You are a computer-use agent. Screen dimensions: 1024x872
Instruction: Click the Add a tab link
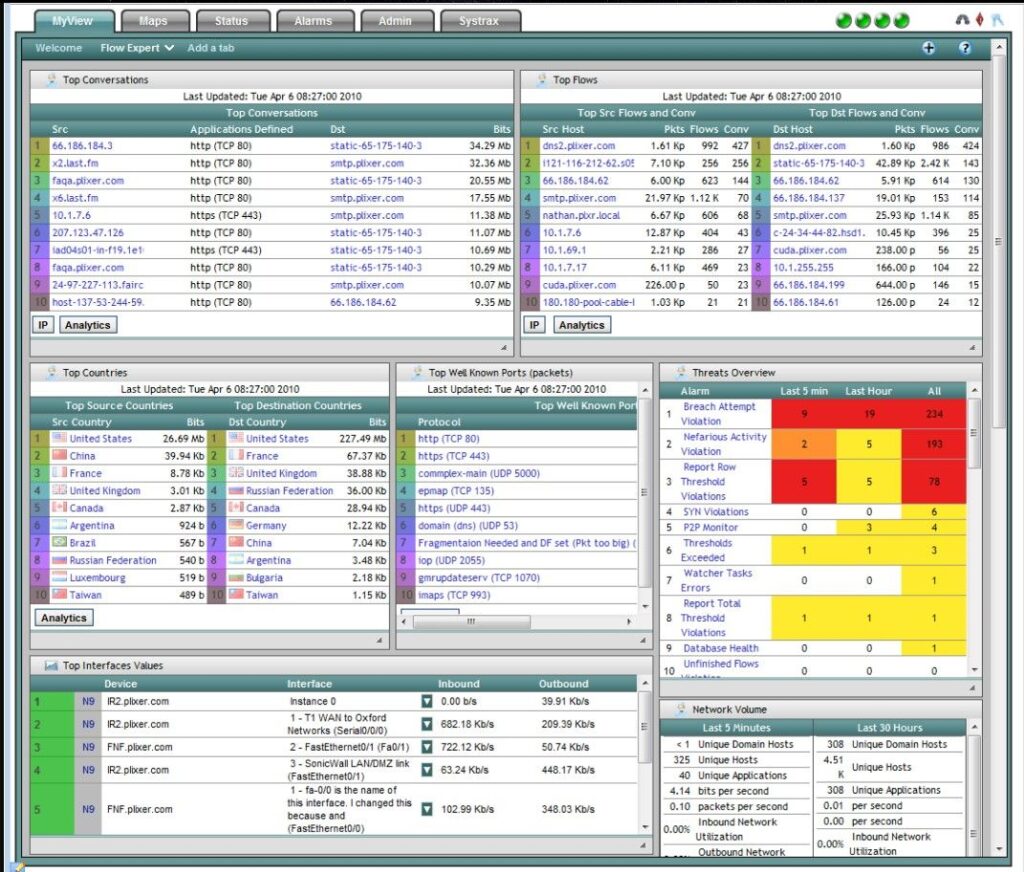tap(211, 48)
